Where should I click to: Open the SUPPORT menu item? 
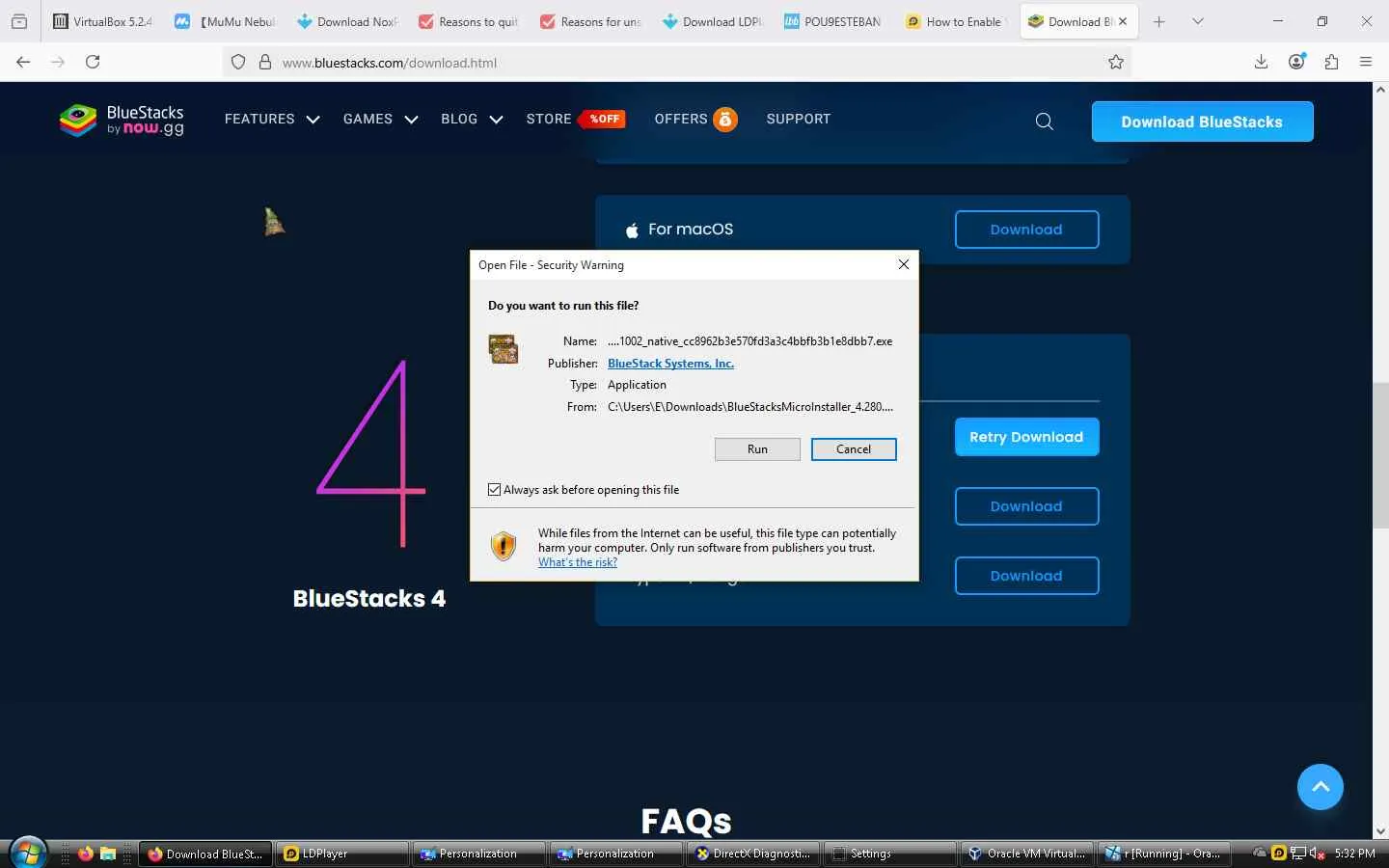point(799,119)
